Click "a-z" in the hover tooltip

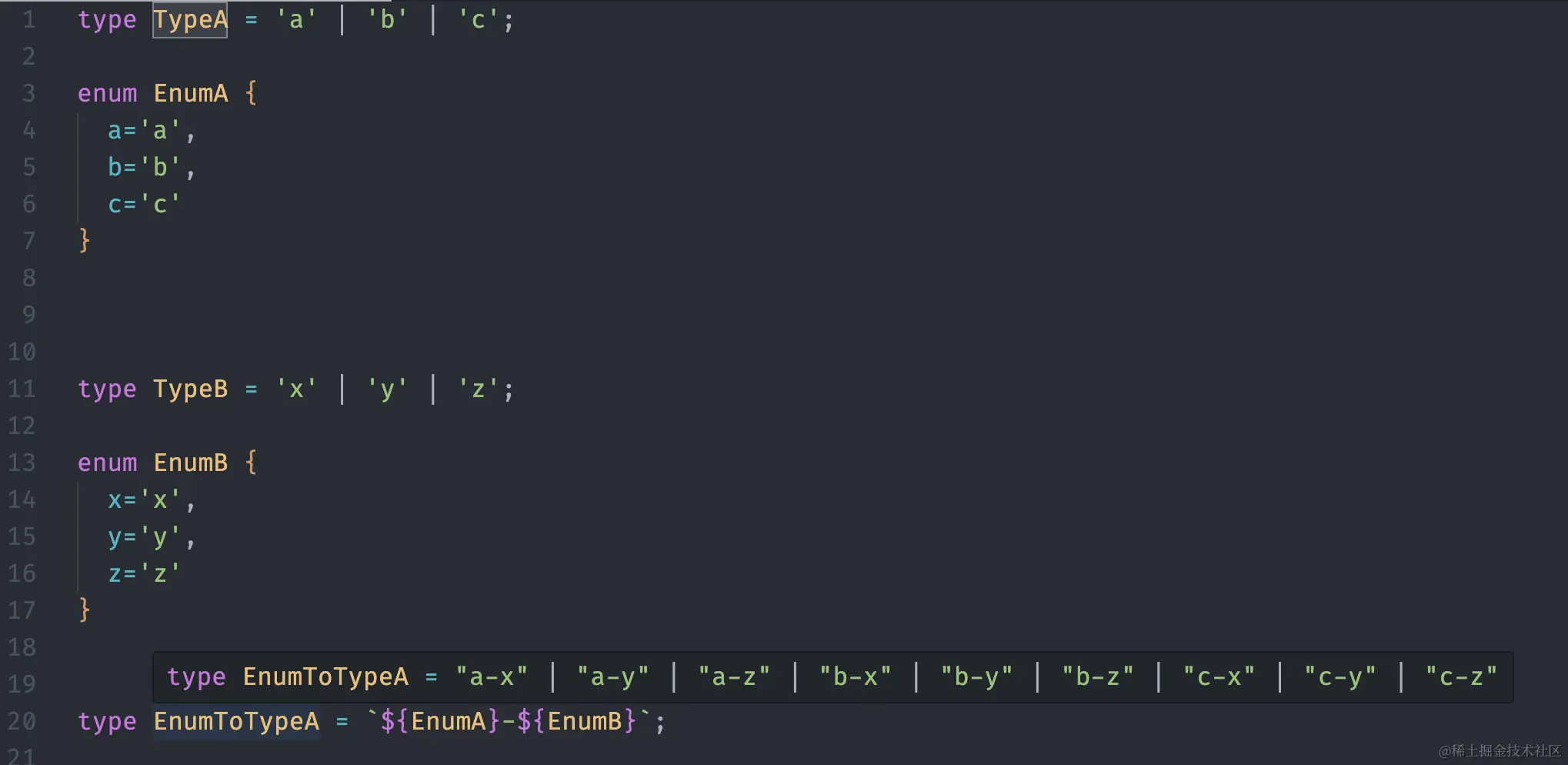734,677
